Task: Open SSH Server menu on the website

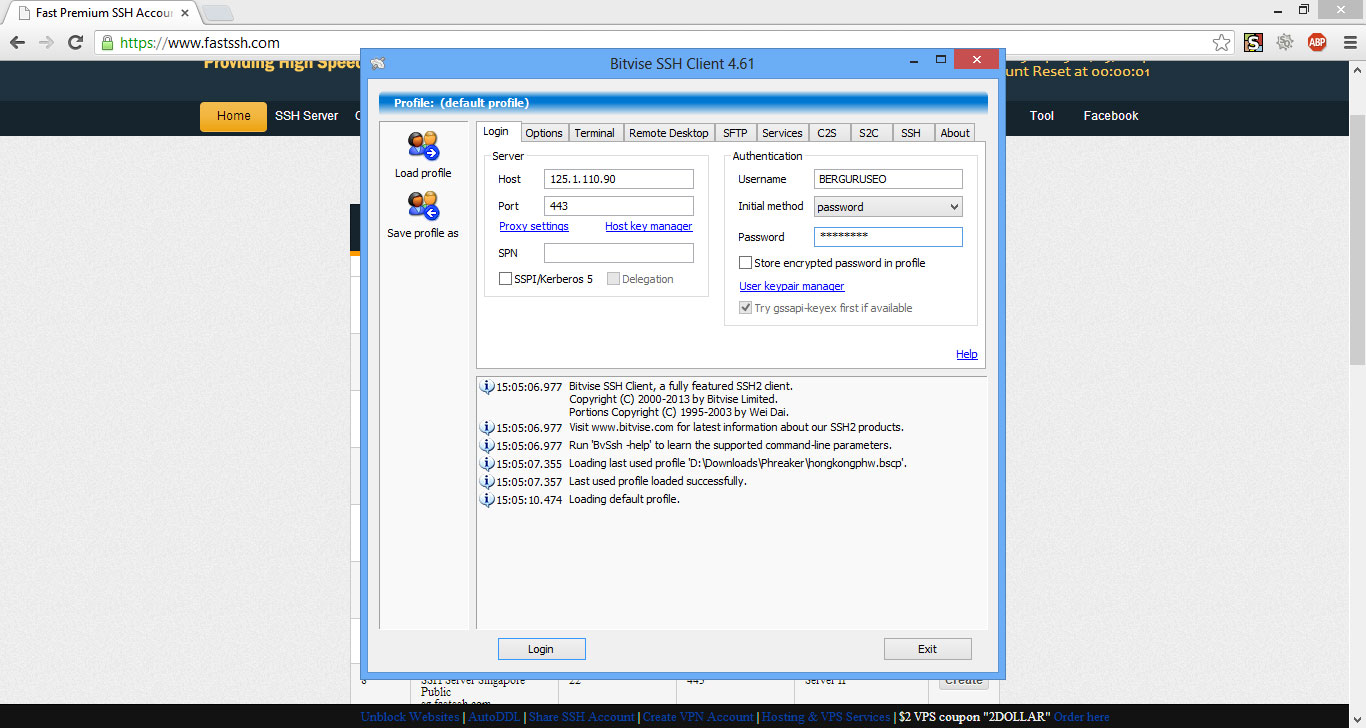Action: (307, 116)
